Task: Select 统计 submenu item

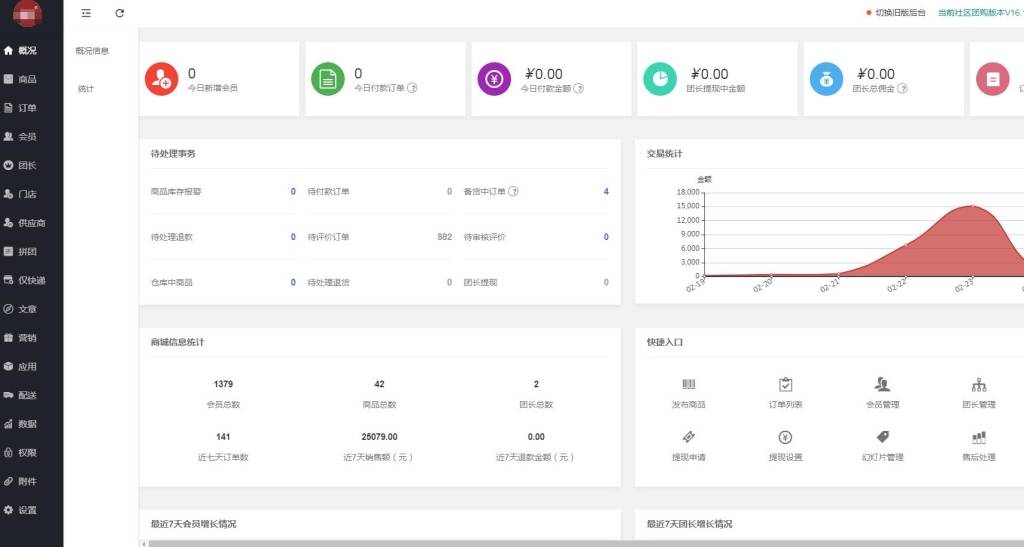Action: point(86,89)
